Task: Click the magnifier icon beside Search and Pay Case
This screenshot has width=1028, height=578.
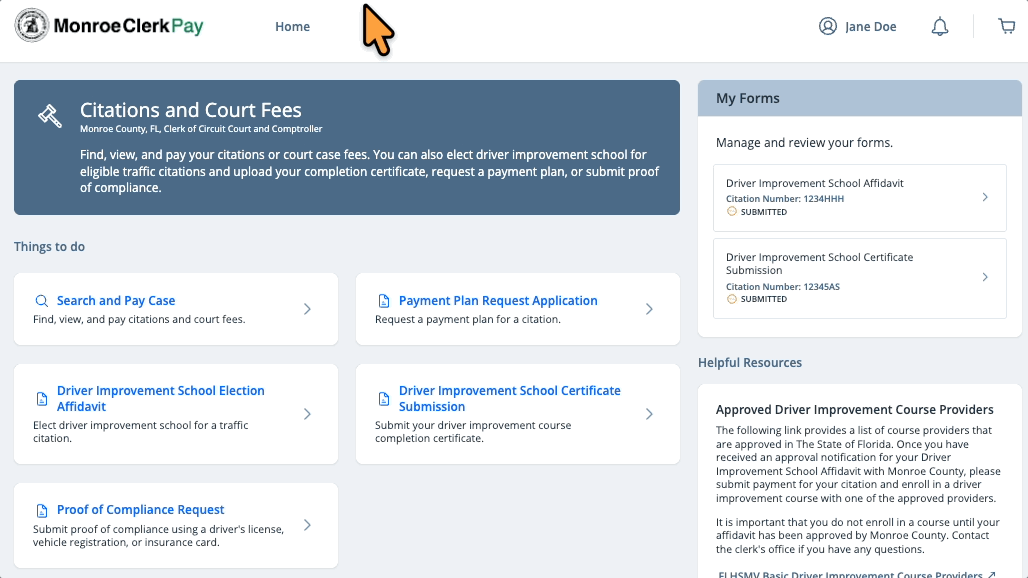Action: (x=42, y=301)
